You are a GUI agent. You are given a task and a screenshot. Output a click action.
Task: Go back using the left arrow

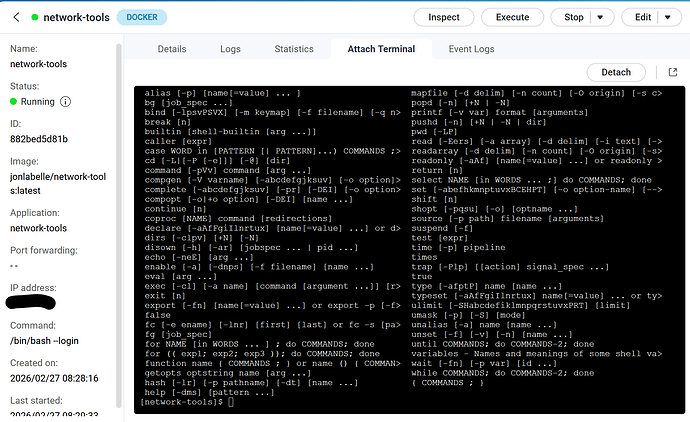point(15,18)
